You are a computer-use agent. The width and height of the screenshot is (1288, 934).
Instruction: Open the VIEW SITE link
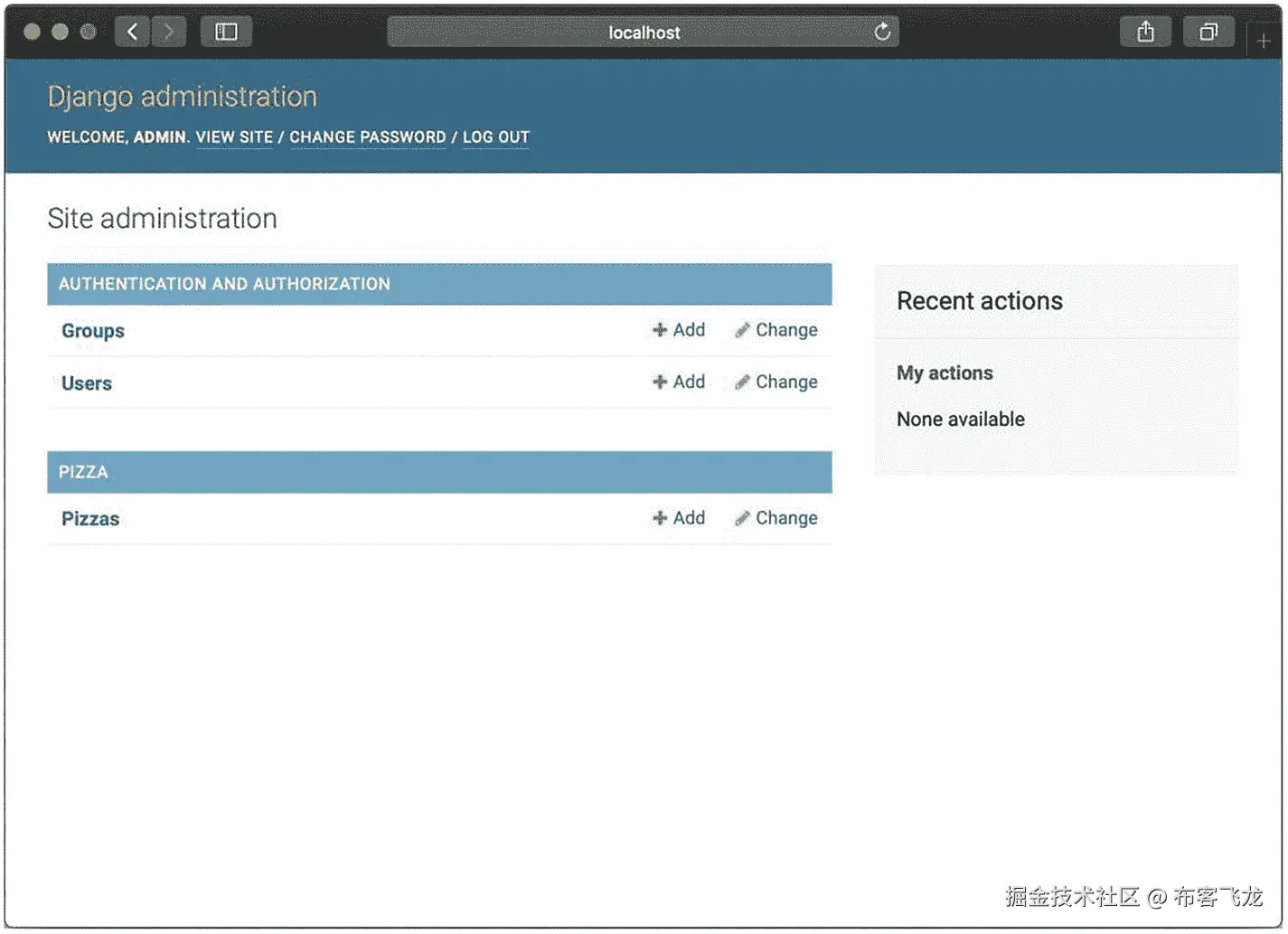click(x=234, y=137)
